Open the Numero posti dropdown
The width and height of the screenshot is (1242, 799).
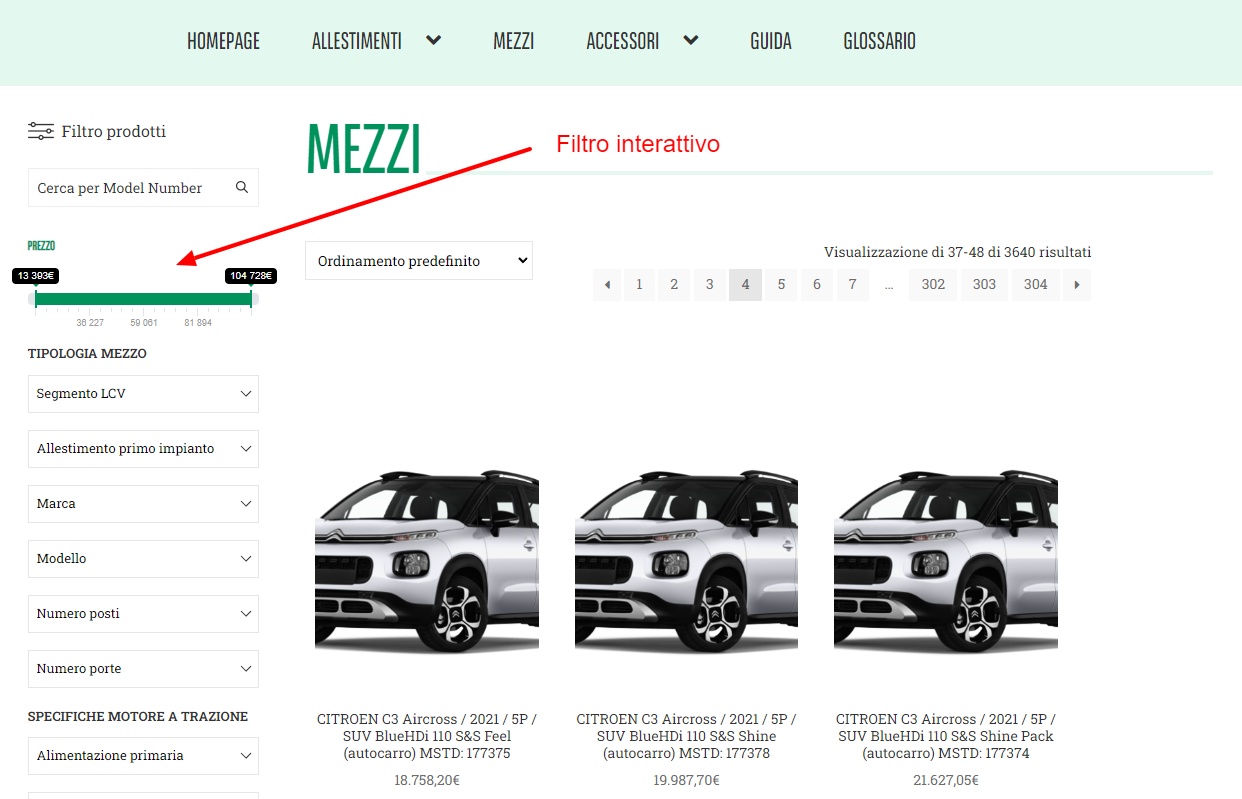(x=143, y=614)
